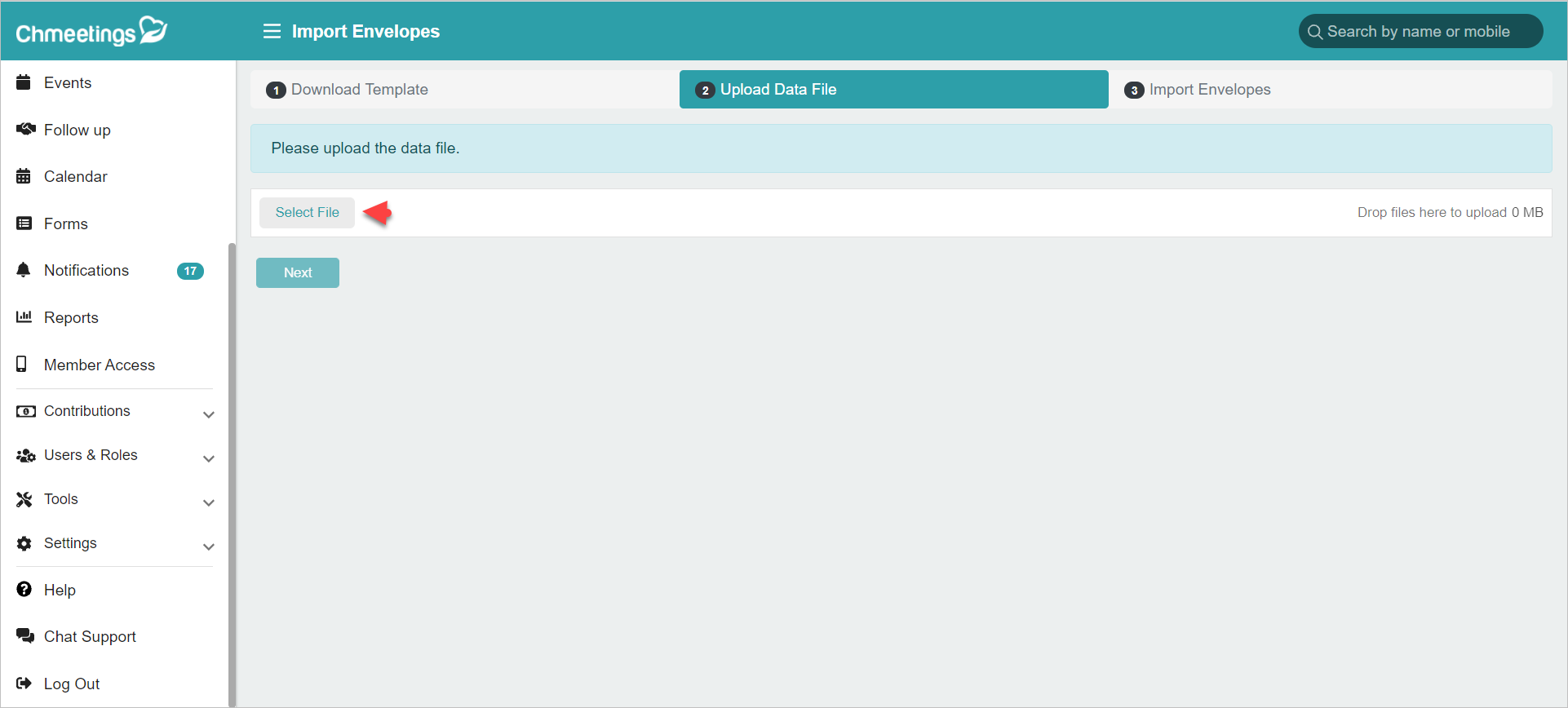Open Calendar in the sidebar

(76, 176)
